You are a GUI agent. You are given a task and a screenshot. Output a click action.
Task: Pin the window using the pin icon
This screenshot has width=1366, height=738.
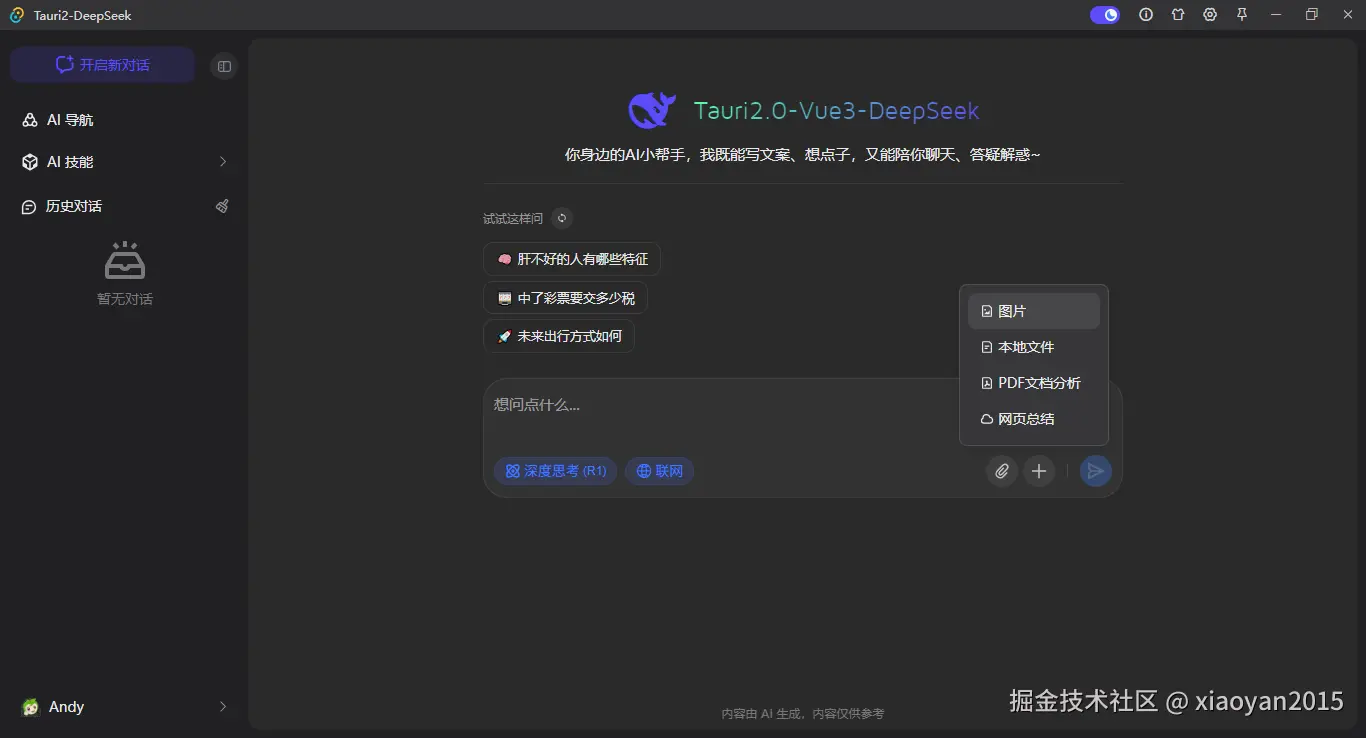pos(1241,14)
